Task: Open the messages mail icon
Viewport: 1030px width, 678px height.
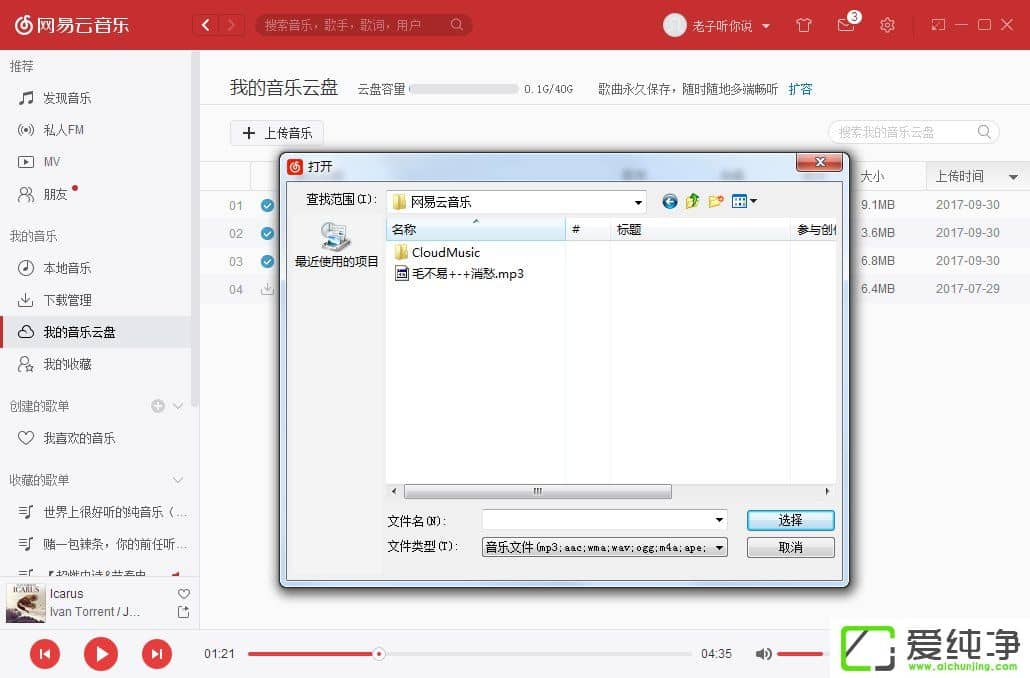Action: tap(846, 25)
